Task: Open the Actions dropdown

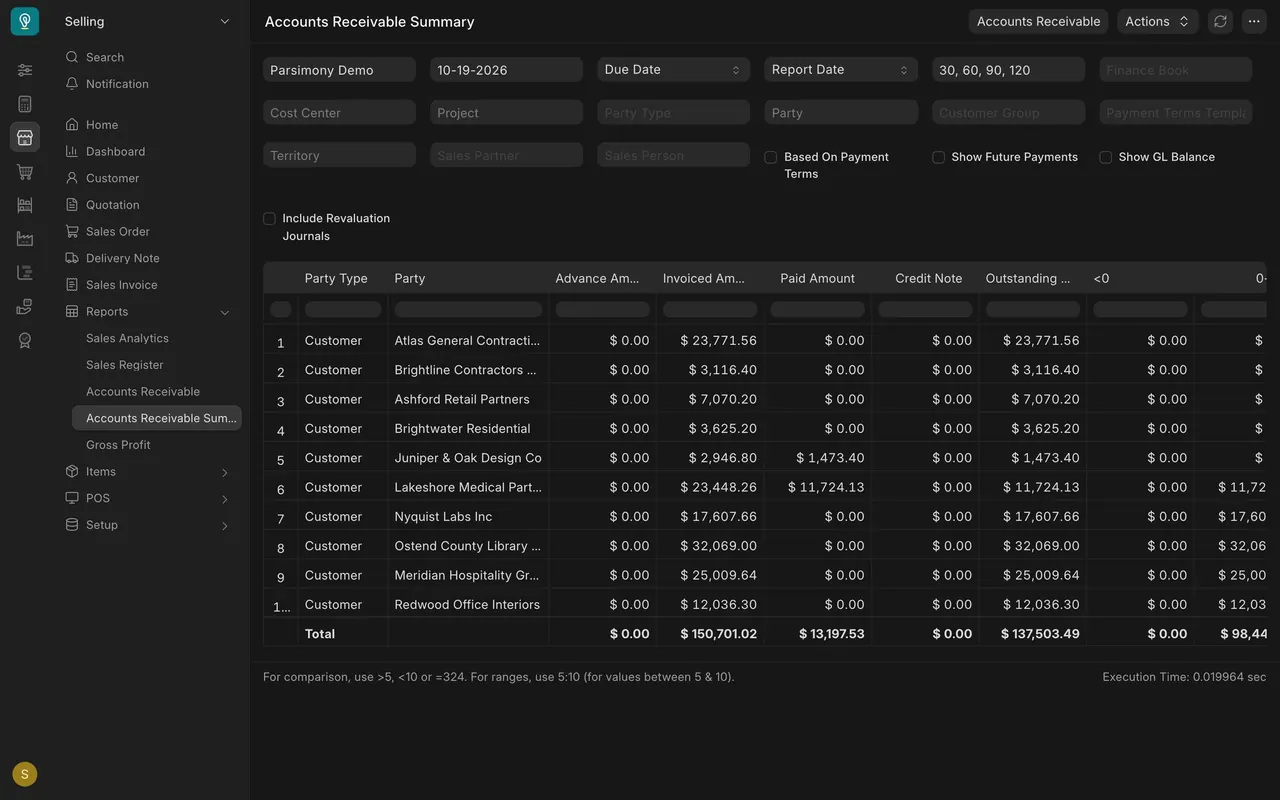Action: pos(1158,21)
